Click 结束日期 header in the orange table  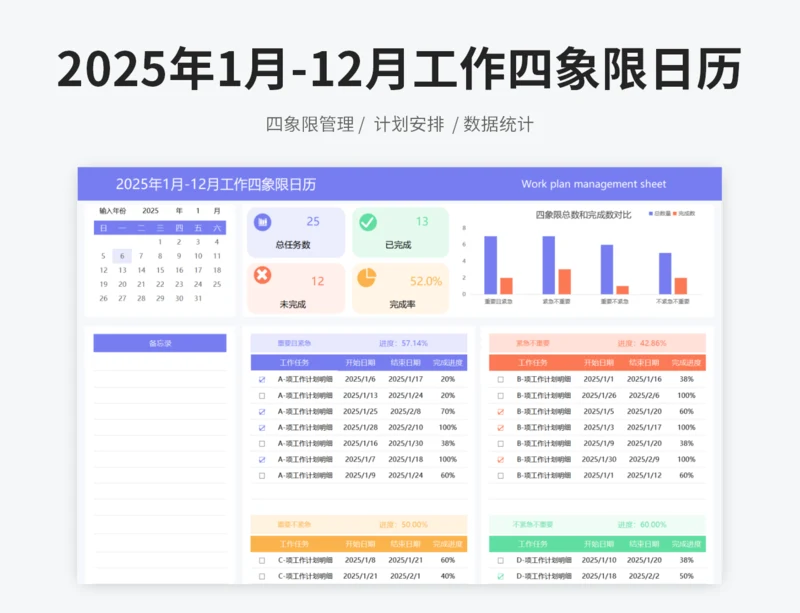click(x=406, y=544)
